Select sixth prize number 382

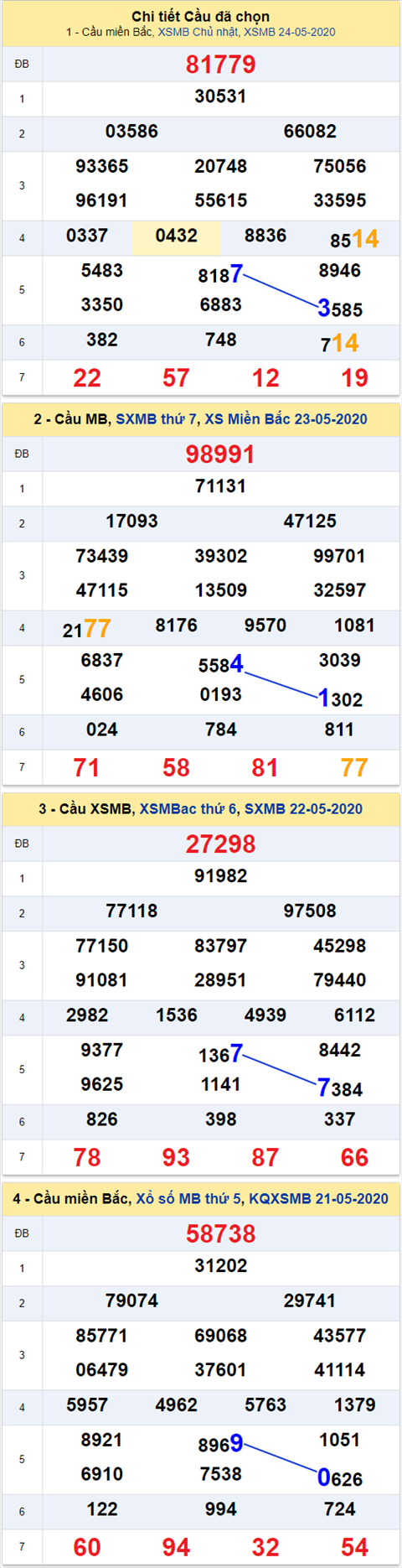point(102,340)
